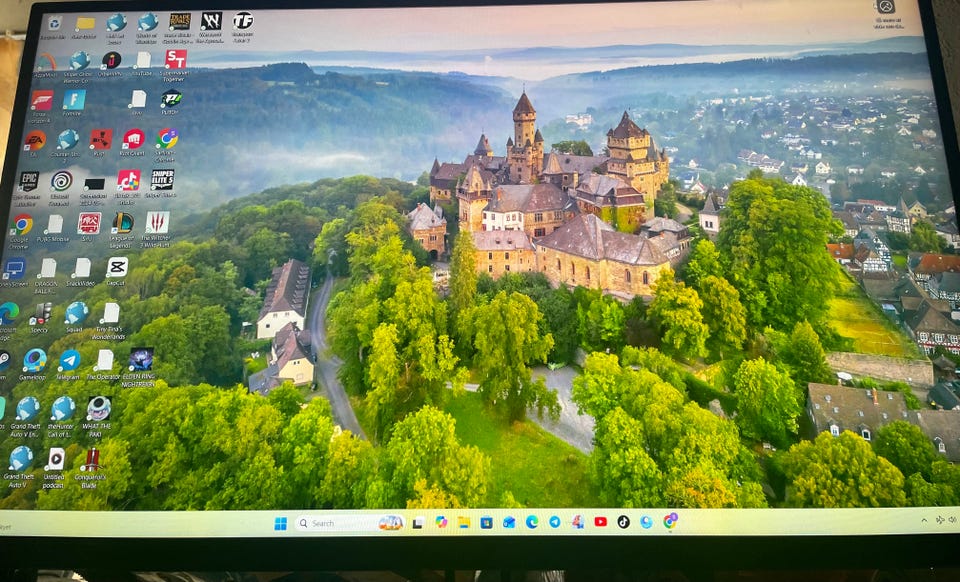This screenshot has height=582, width=960.
Task: Launch the Conqueror's Blade shortcut
Action: (91, 459)
